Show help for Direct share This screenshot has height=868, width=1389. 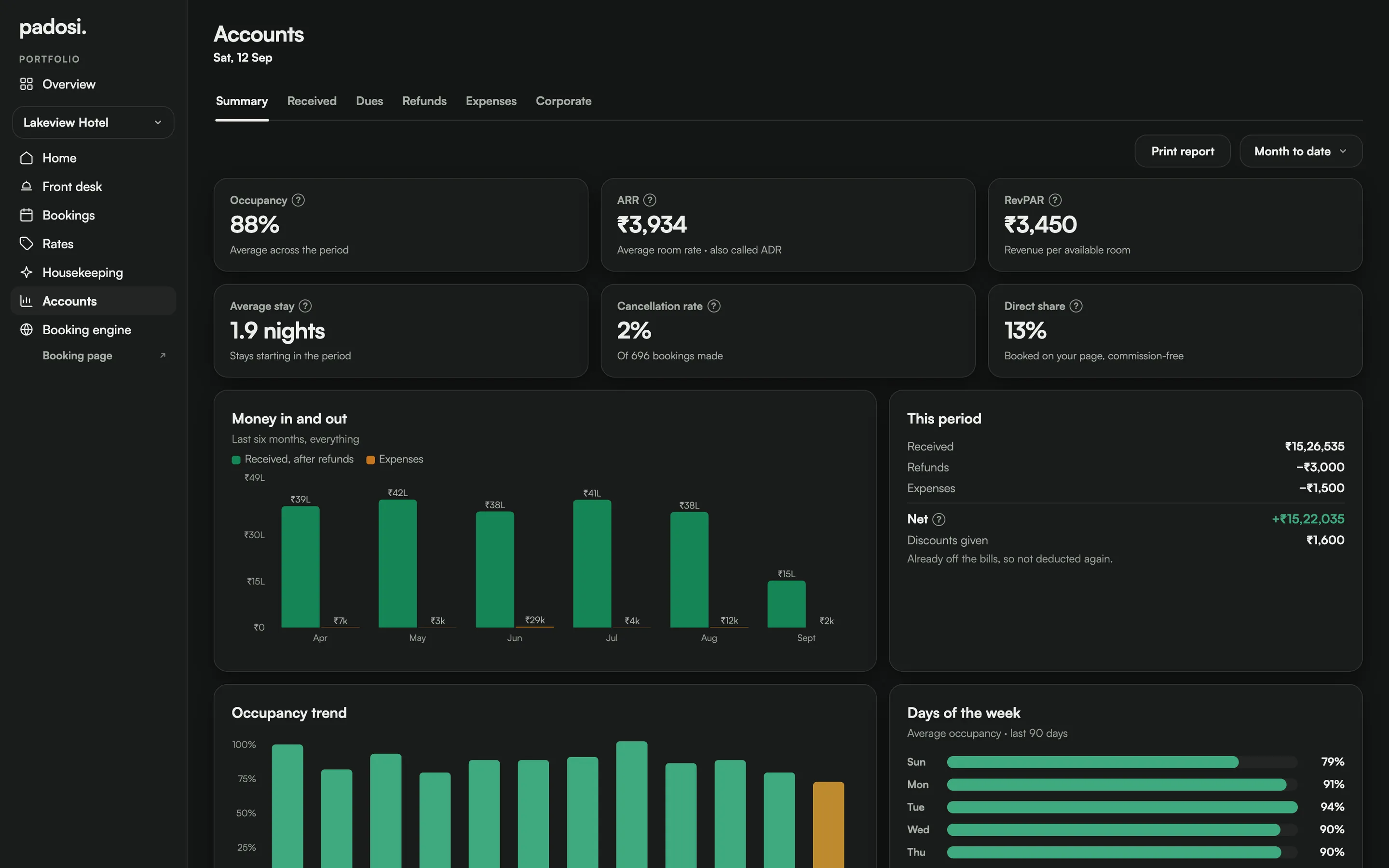[1076, 306]
